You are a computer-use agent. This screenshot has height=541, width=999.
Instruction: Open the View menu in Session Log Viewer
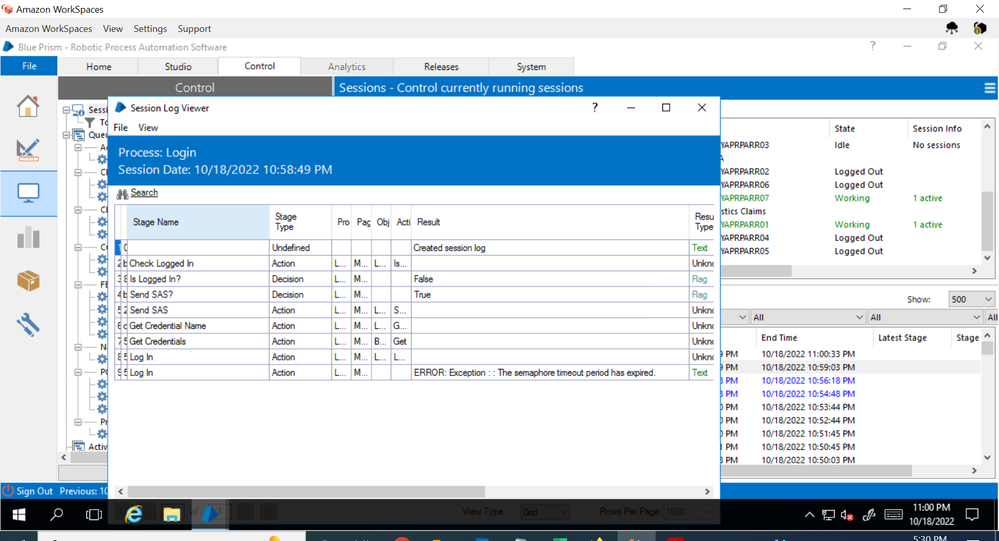tap(148, 128)
